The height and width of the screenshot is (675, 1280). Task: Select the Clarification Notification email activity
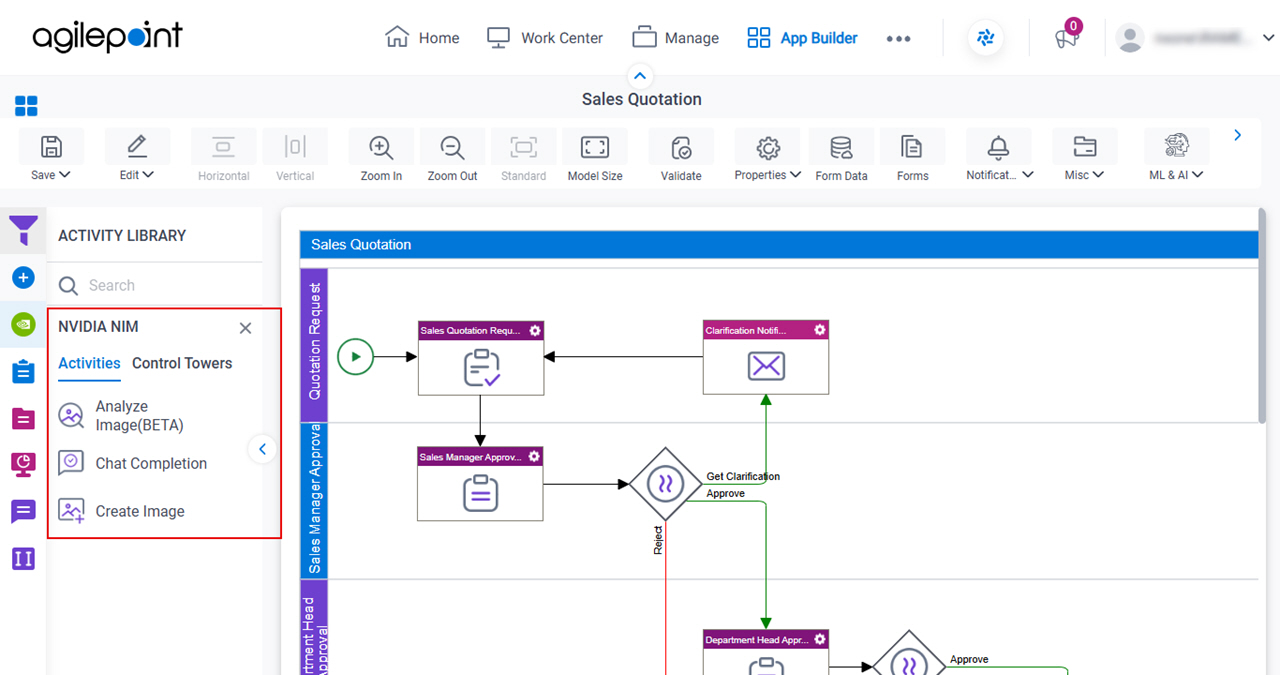tap(766, 358)
